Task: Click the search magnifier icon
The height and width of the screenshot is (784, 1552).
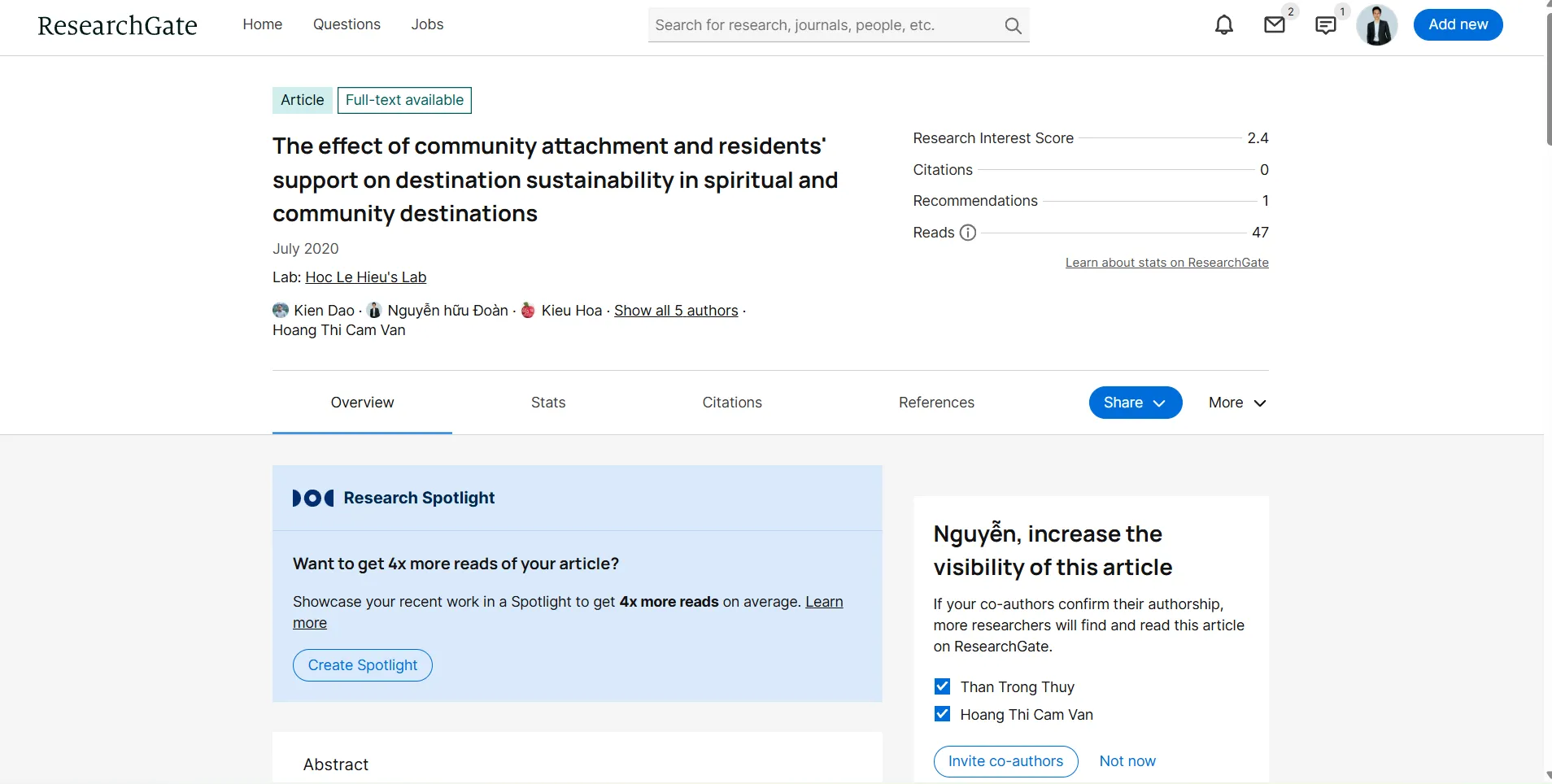Action: (1013, 25)
